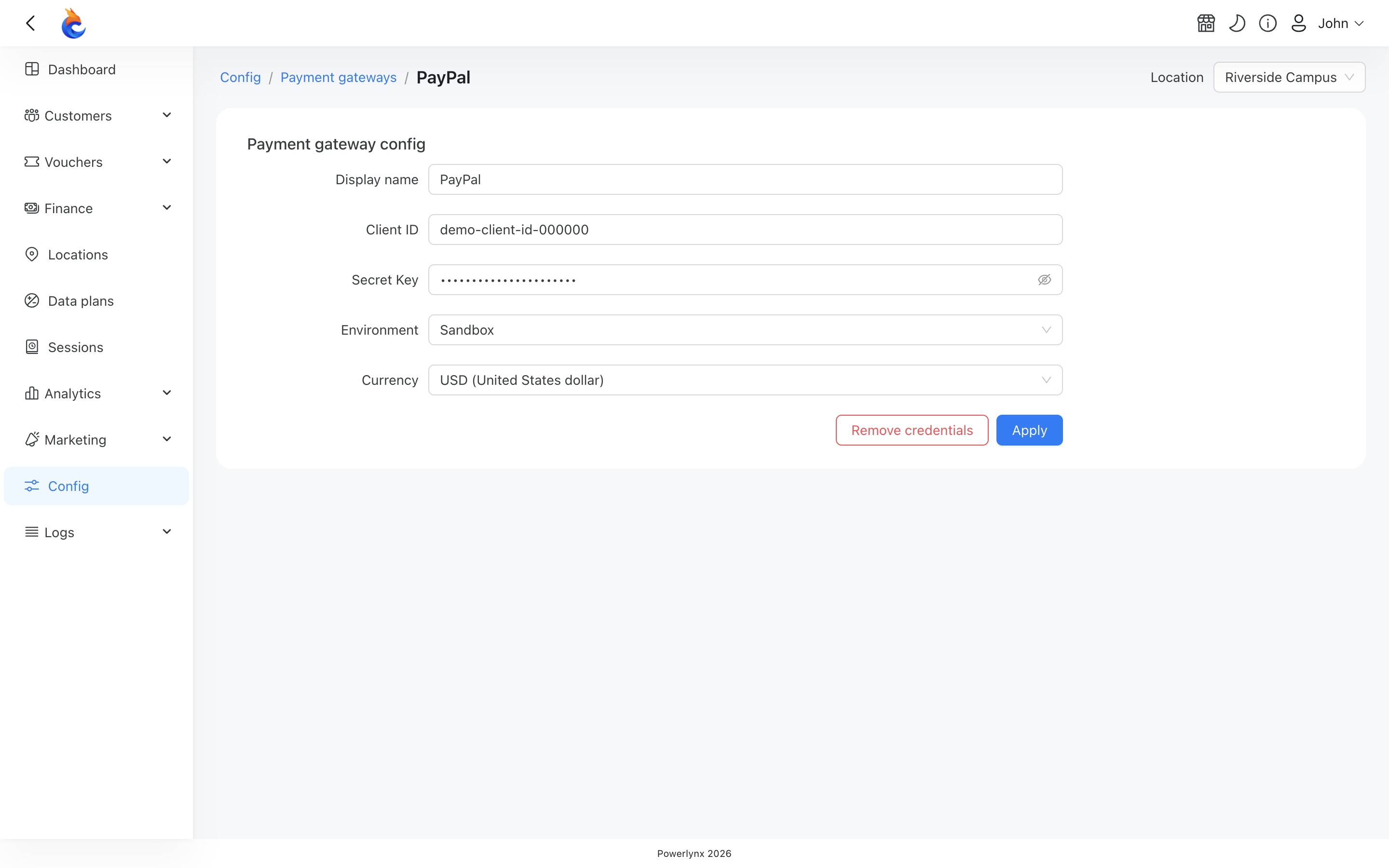Screen dimensions: 1389x868
Task: Click the Config sliders icon
Action: [31, 486]
